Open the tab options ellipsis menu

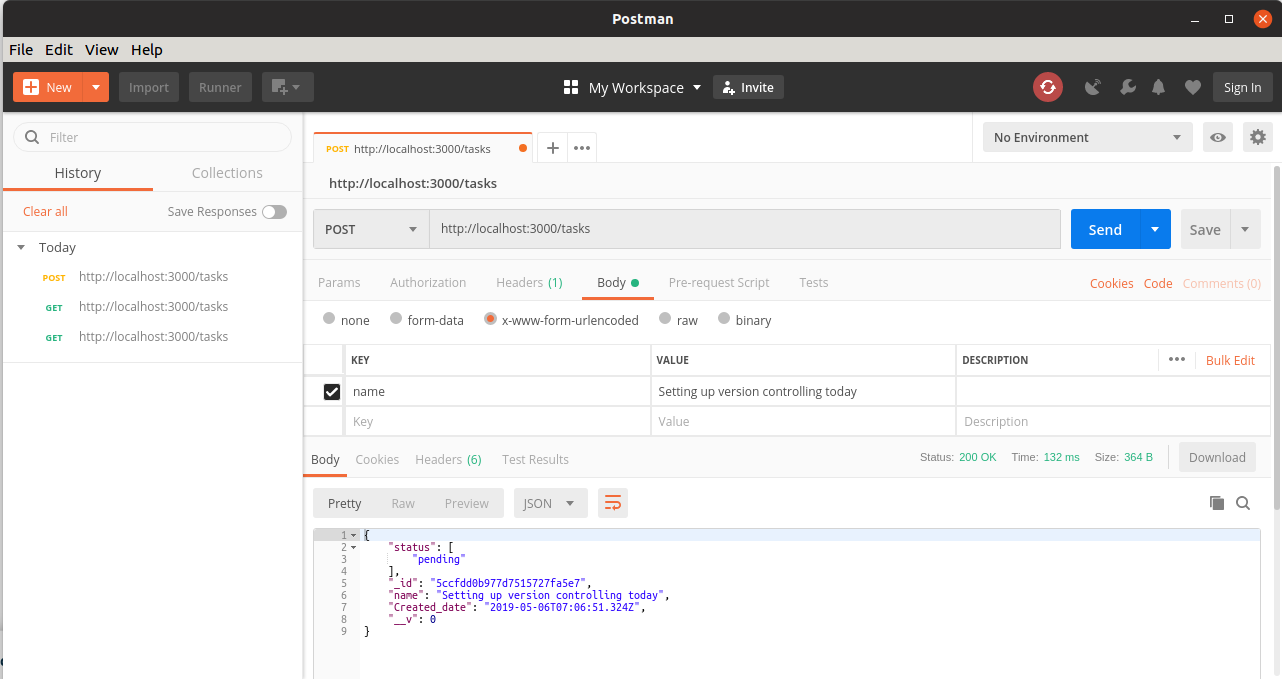582,148
